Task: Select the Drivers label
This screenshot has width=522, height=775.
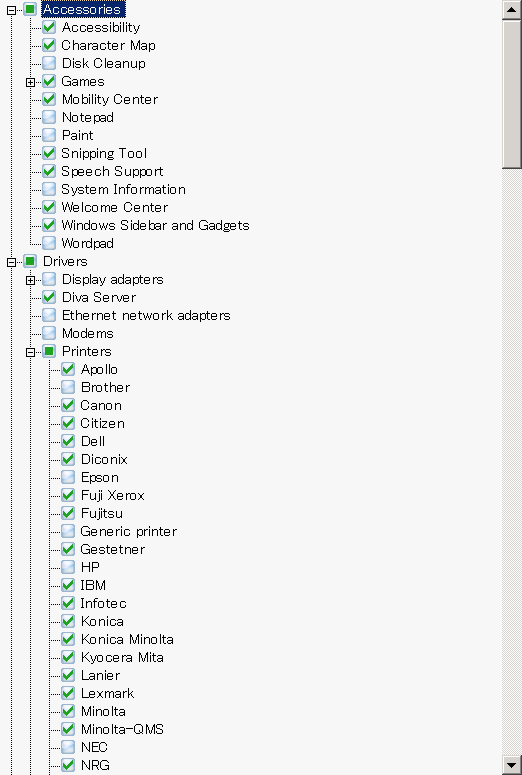Action: point(65,261)
